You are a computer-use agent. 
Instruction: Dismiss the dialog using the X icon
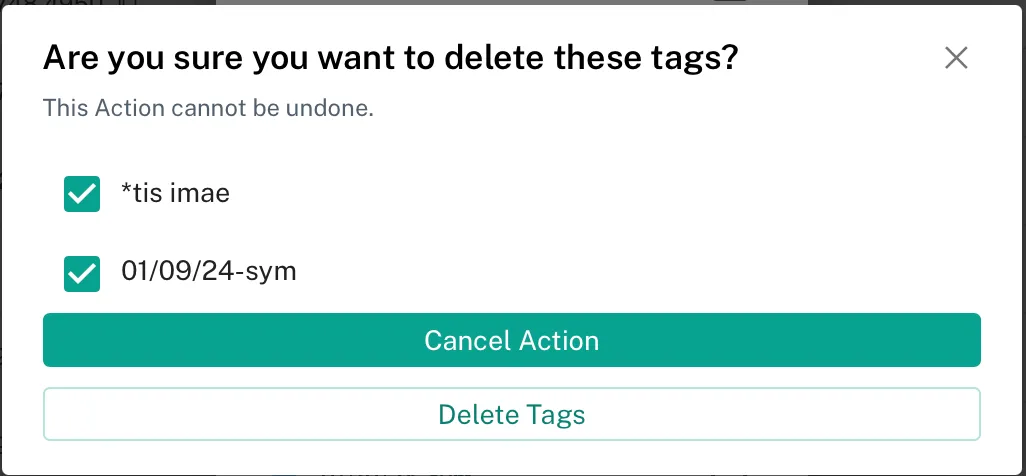pyautogui.click(x=956, y=58)
